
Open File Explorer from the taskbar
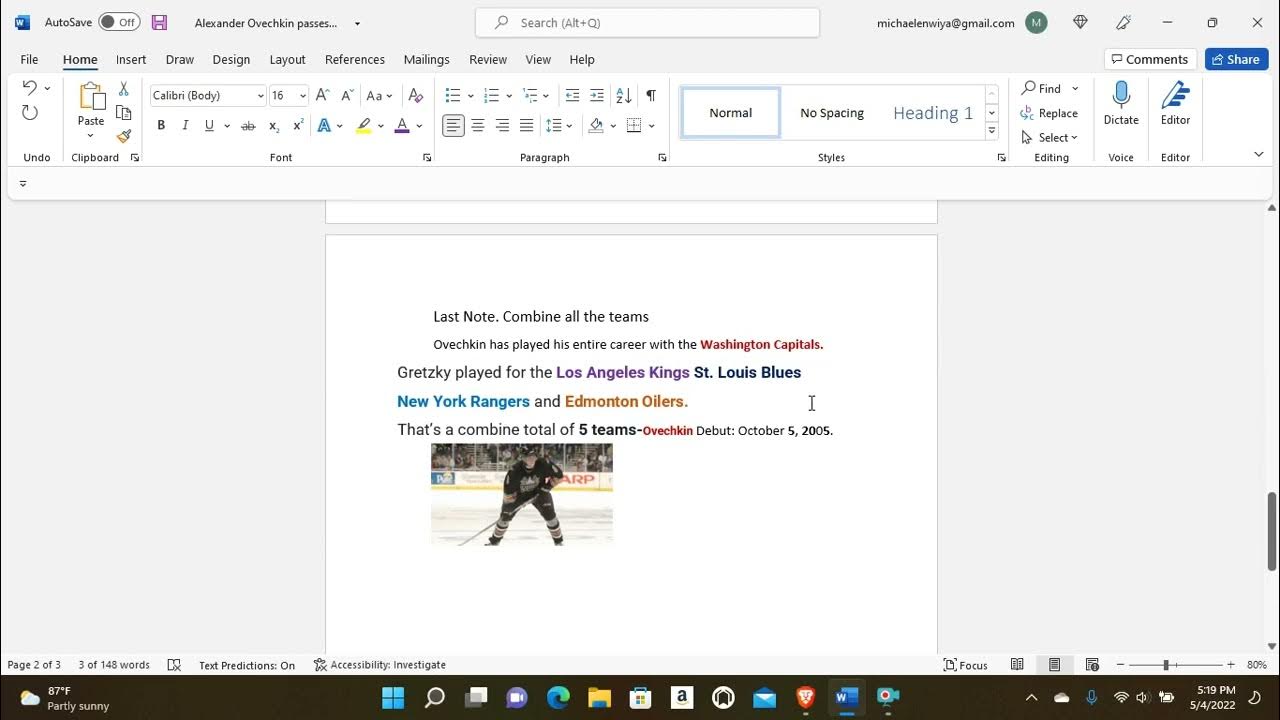599,697
